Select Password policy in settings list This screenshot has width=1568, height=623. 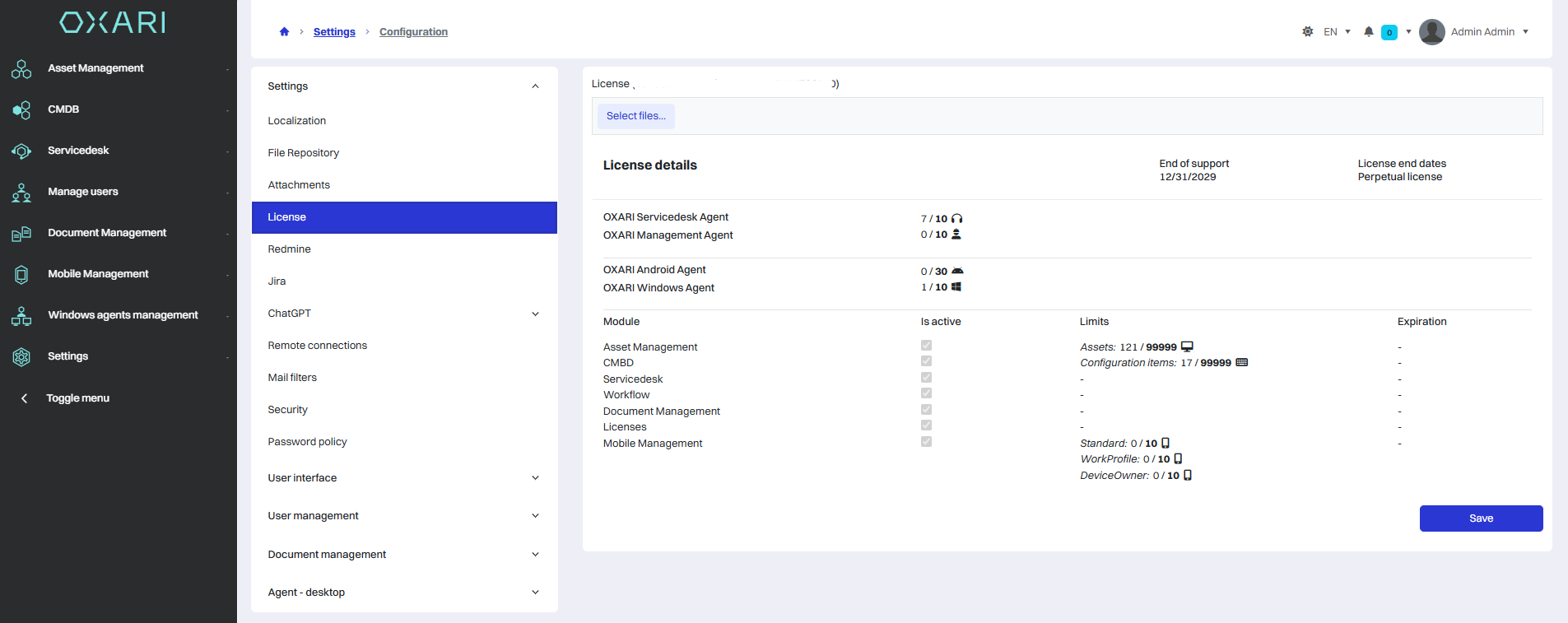307,442
